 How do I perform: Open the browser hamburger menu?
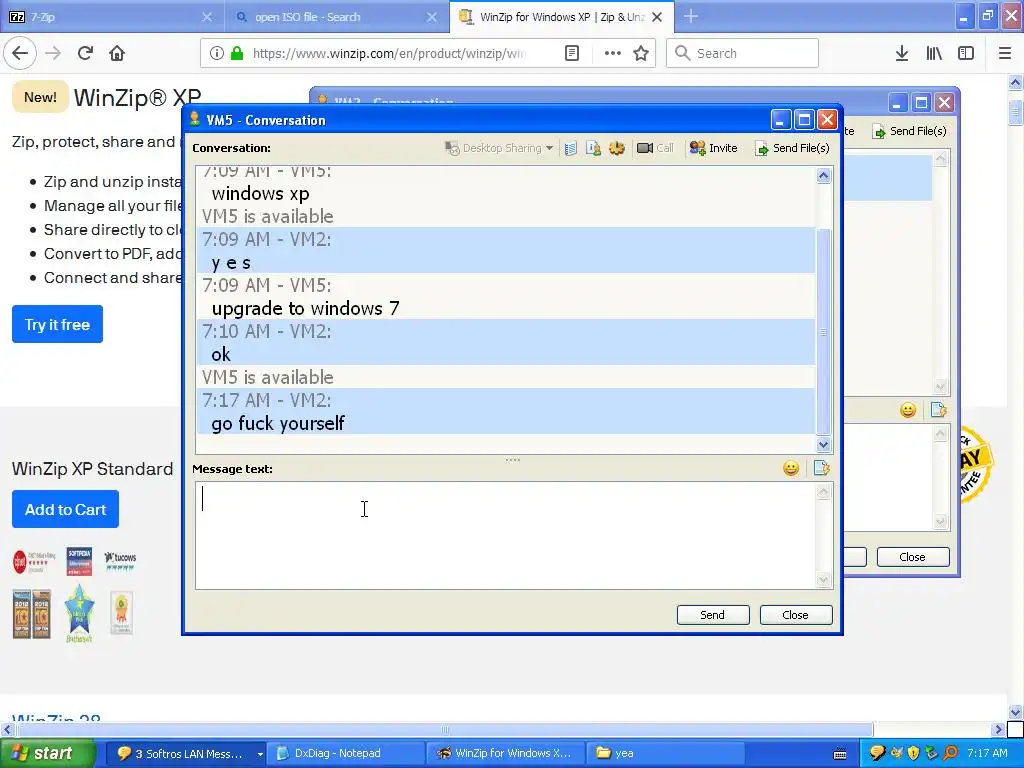tap(1004, 53)
